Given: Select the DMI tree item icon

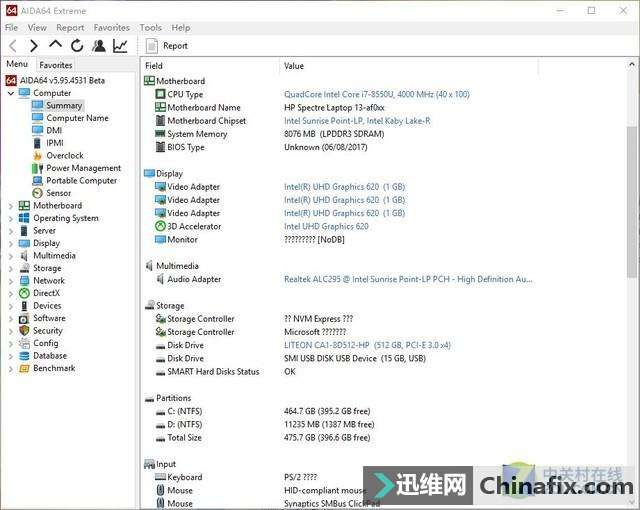Looking at the screenshot, I should 38,130.
